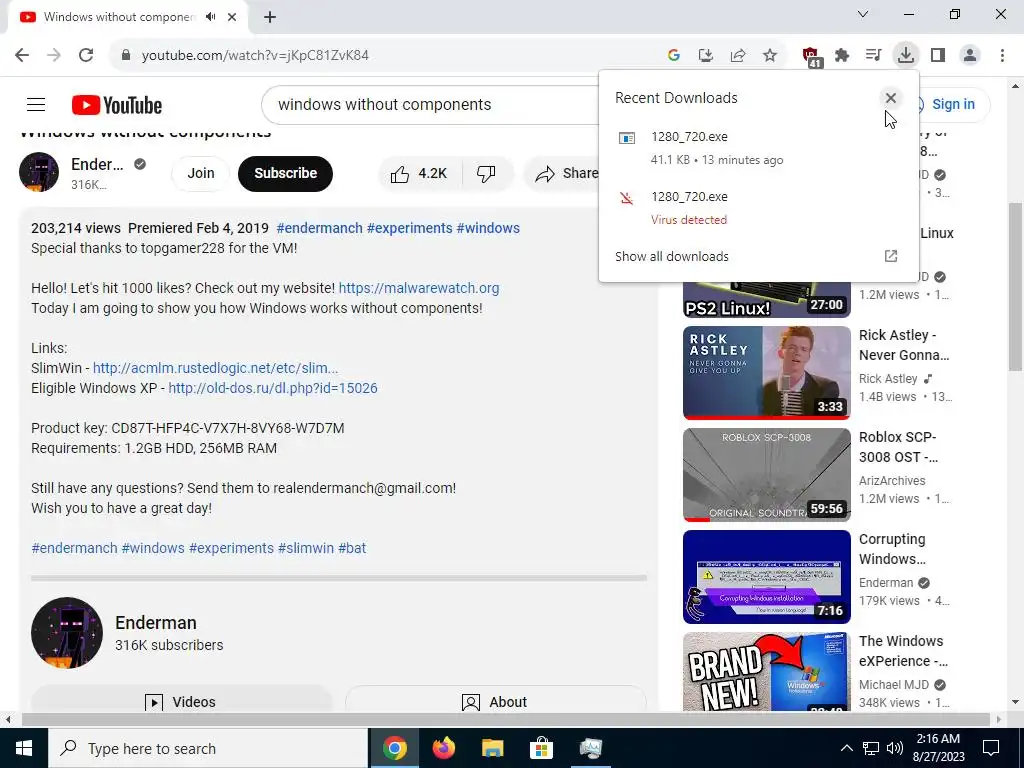Go to YouTube home via logo
This screenshot has height=768, width=1024.
point(117,104)
